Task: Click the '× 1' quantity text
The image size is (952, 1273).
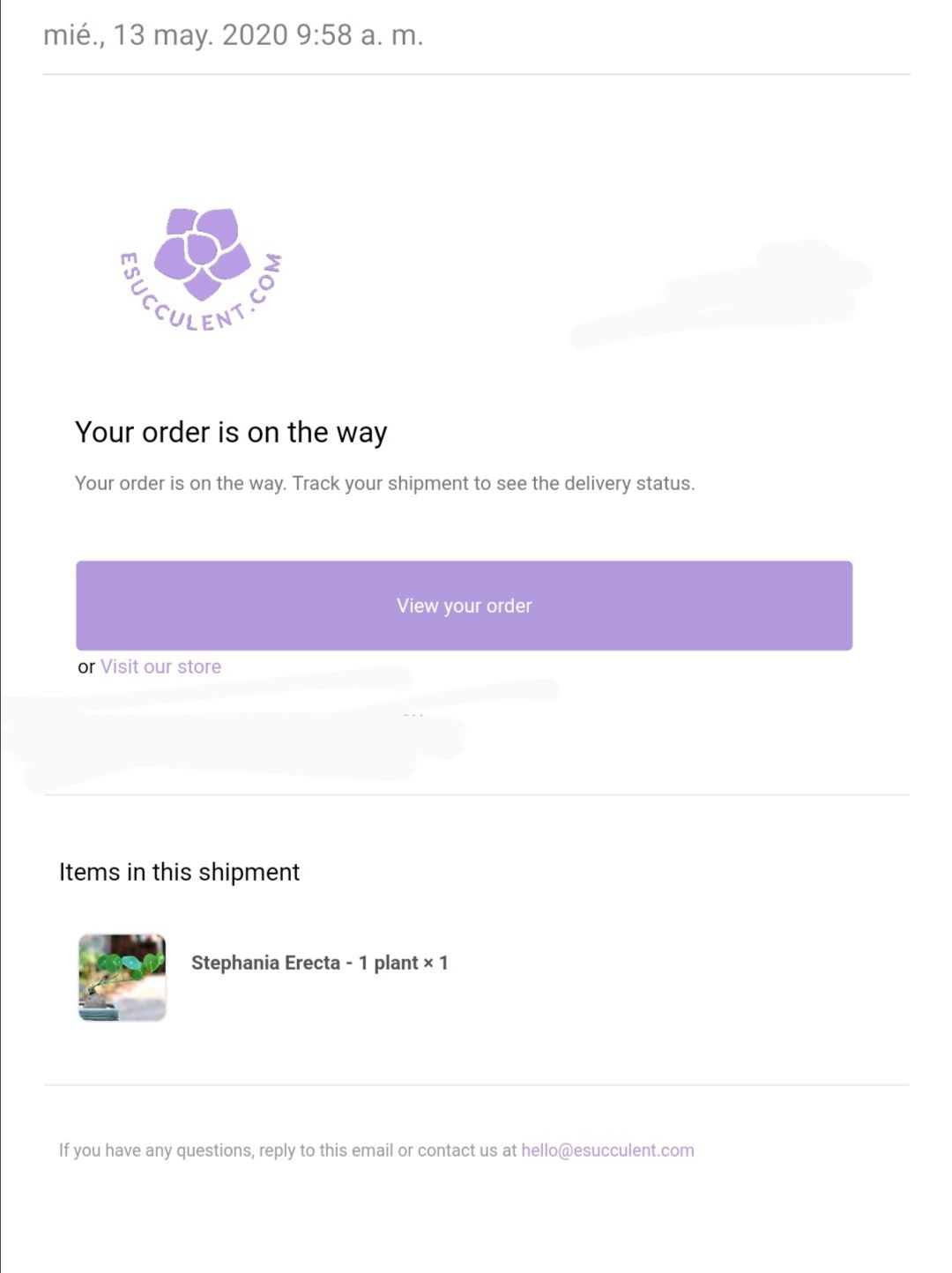Action: tap(435, 963)
